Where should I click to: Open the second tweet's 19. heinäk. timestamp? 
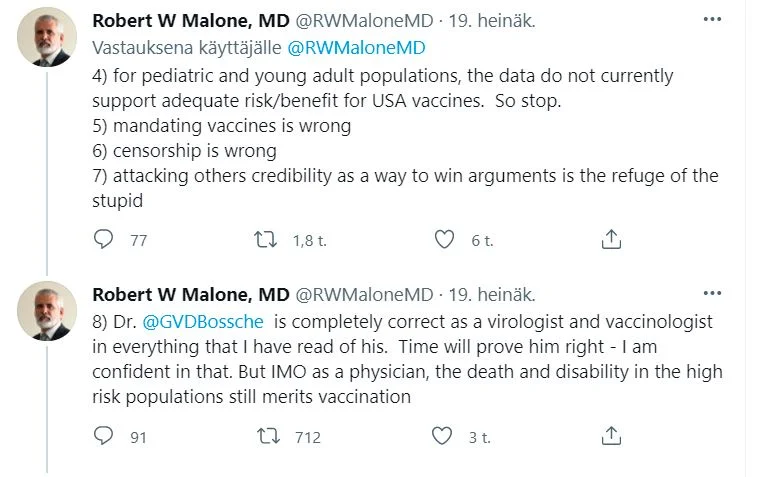tap(491, 295)
